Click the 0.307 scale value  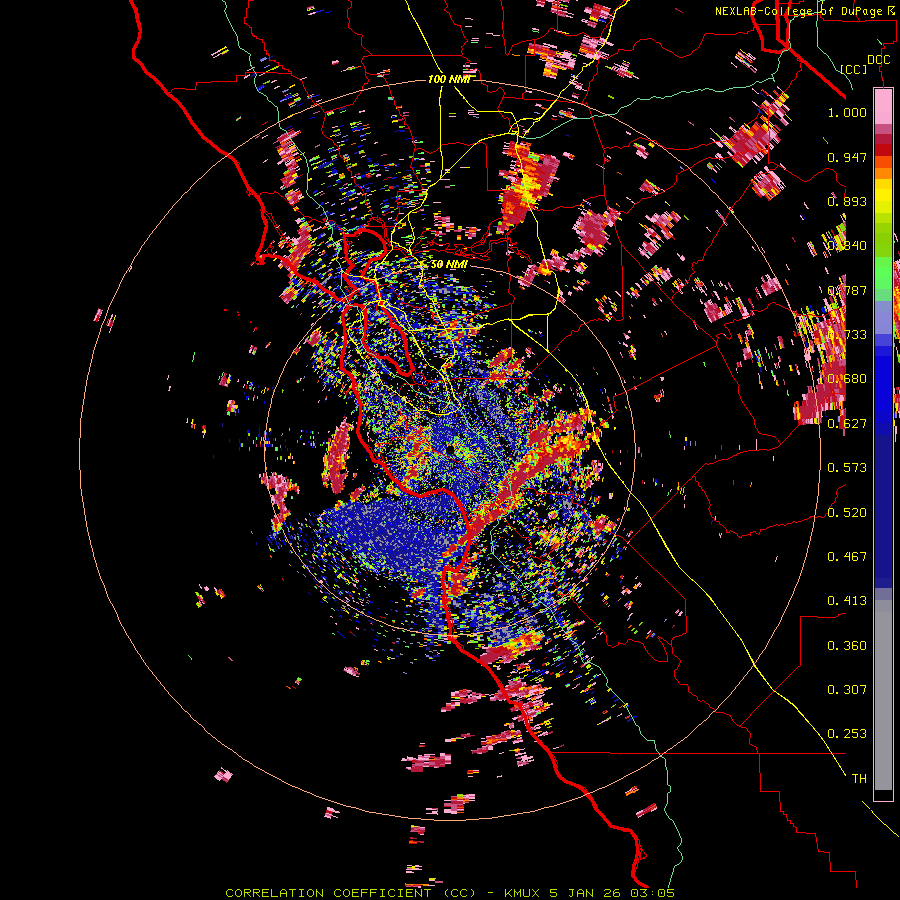tap(847, 689)
